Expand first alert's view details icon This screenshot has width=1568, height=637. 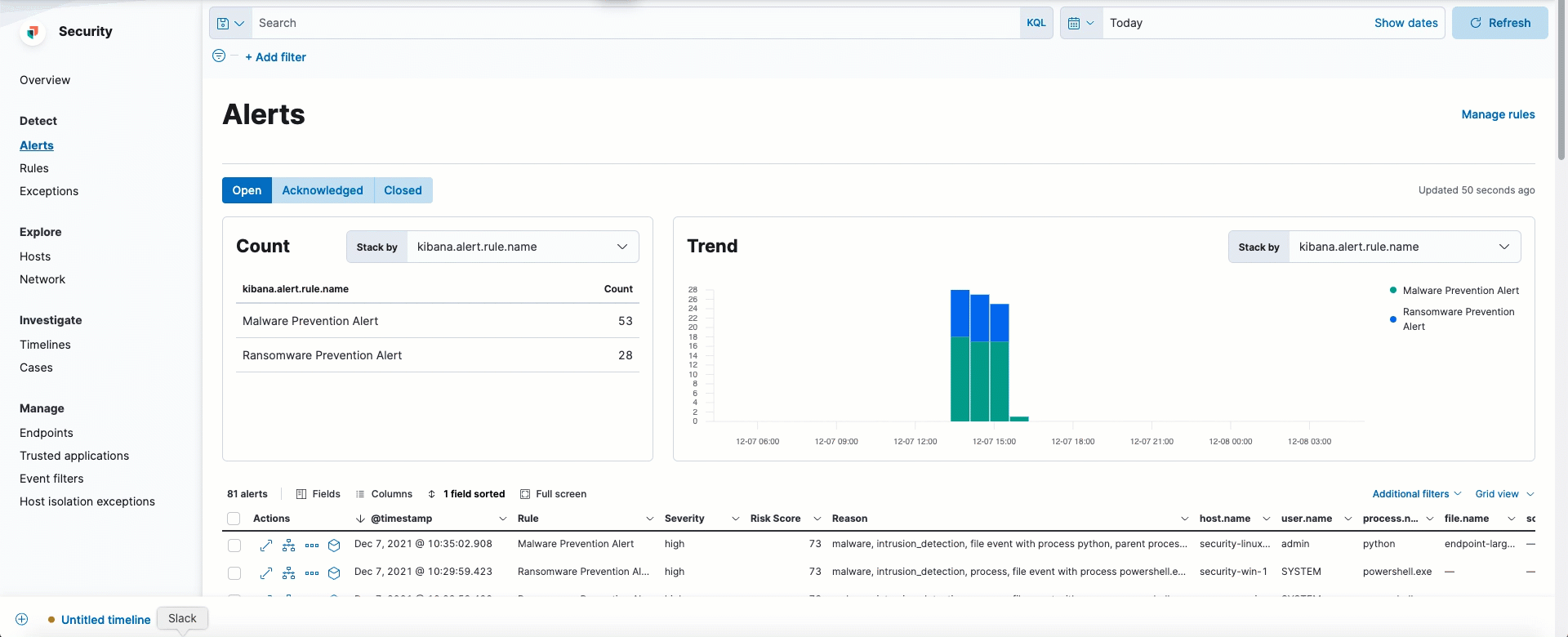click(266, 546)
